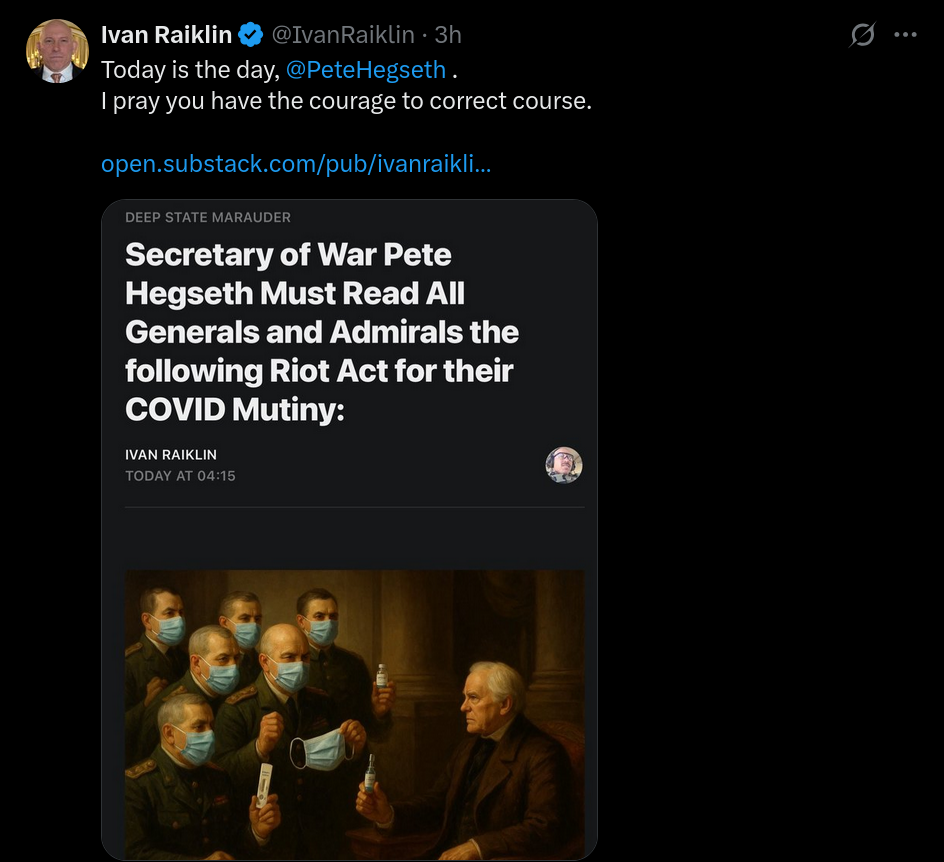Open the open.substack.com link
Screen dimensions: 944x862
click(x=296, y=163)
